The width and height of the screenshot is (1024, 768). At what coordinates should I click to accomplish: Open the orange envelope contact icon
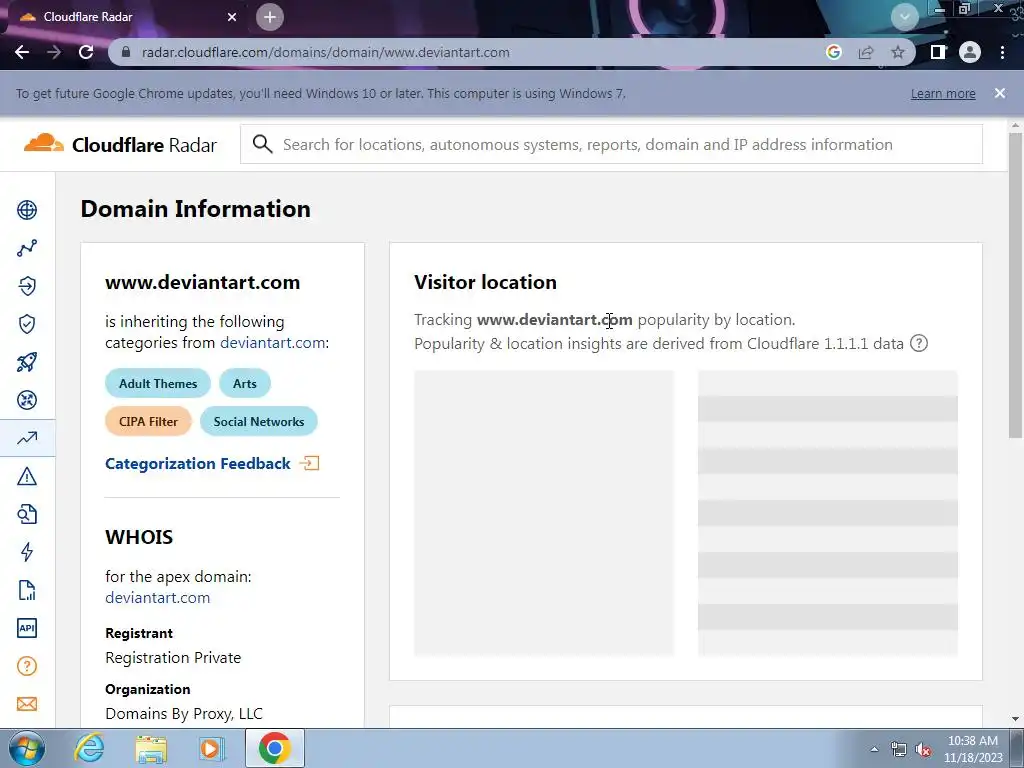point(27,704)
